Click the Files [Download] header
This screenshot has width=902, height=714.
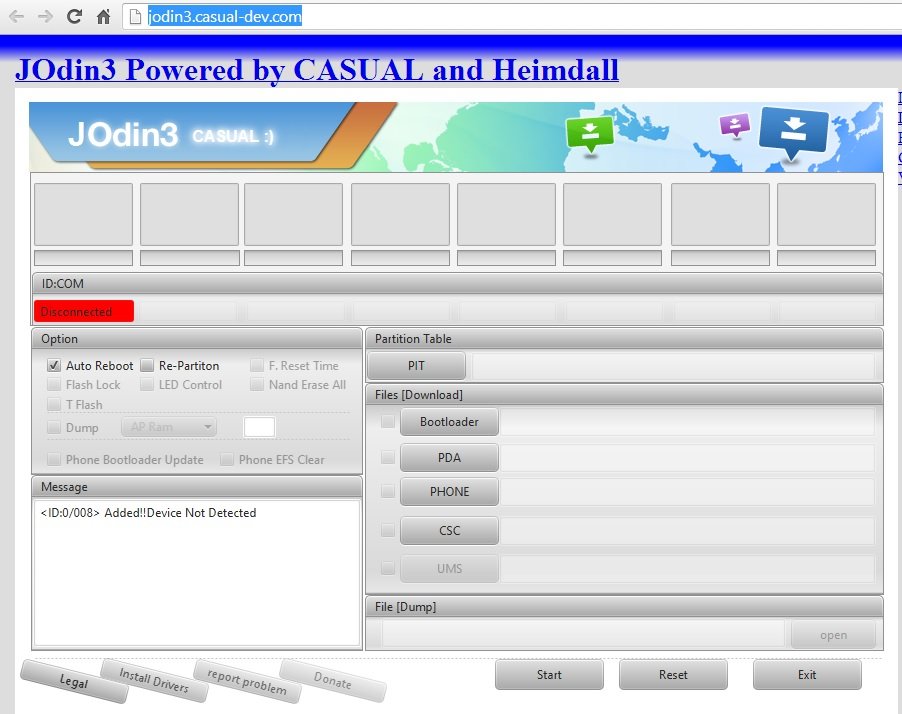[x=624, y=395]
